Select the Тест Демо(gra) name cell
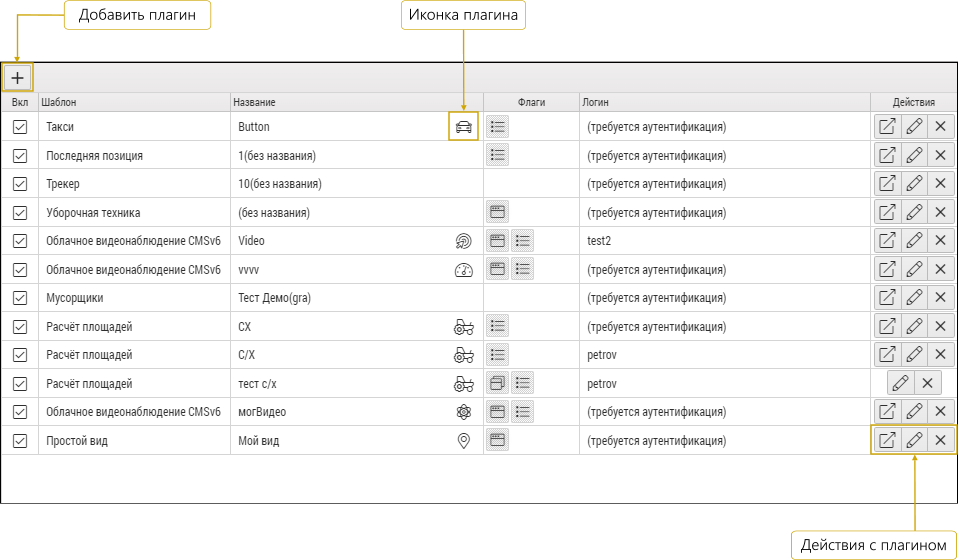This screenshot has height=560, width=958. coord(357,298)
